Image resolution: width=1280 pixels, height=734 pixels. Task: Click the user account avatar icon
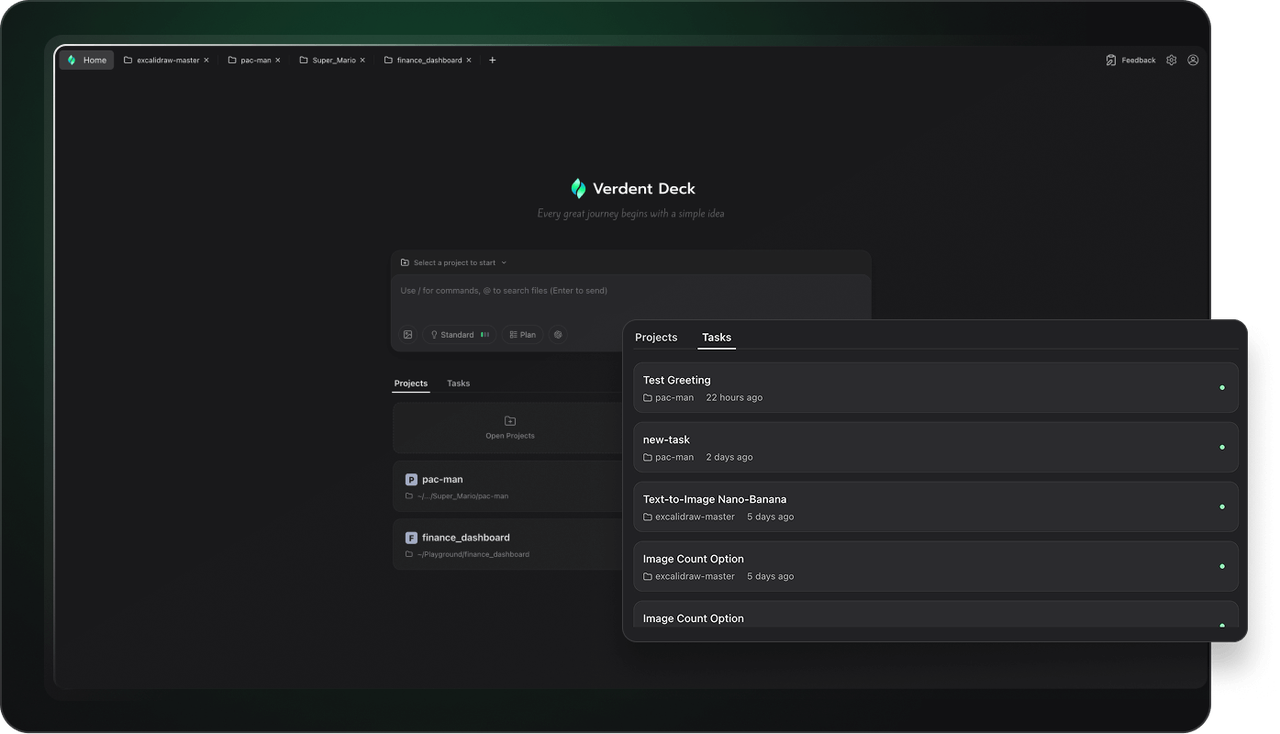click(1193, 60)
